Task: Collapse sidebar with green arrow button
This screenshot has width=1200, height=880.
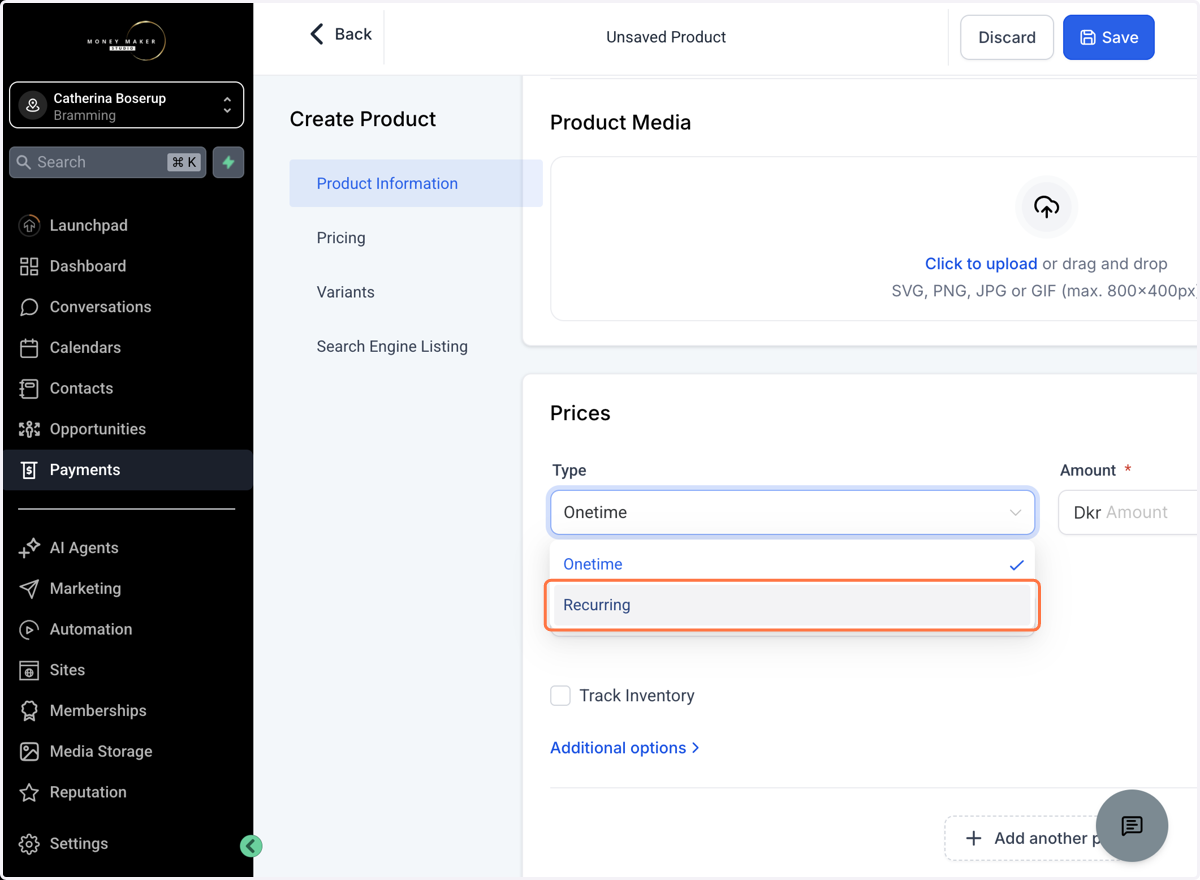Action: pos(251,846)
